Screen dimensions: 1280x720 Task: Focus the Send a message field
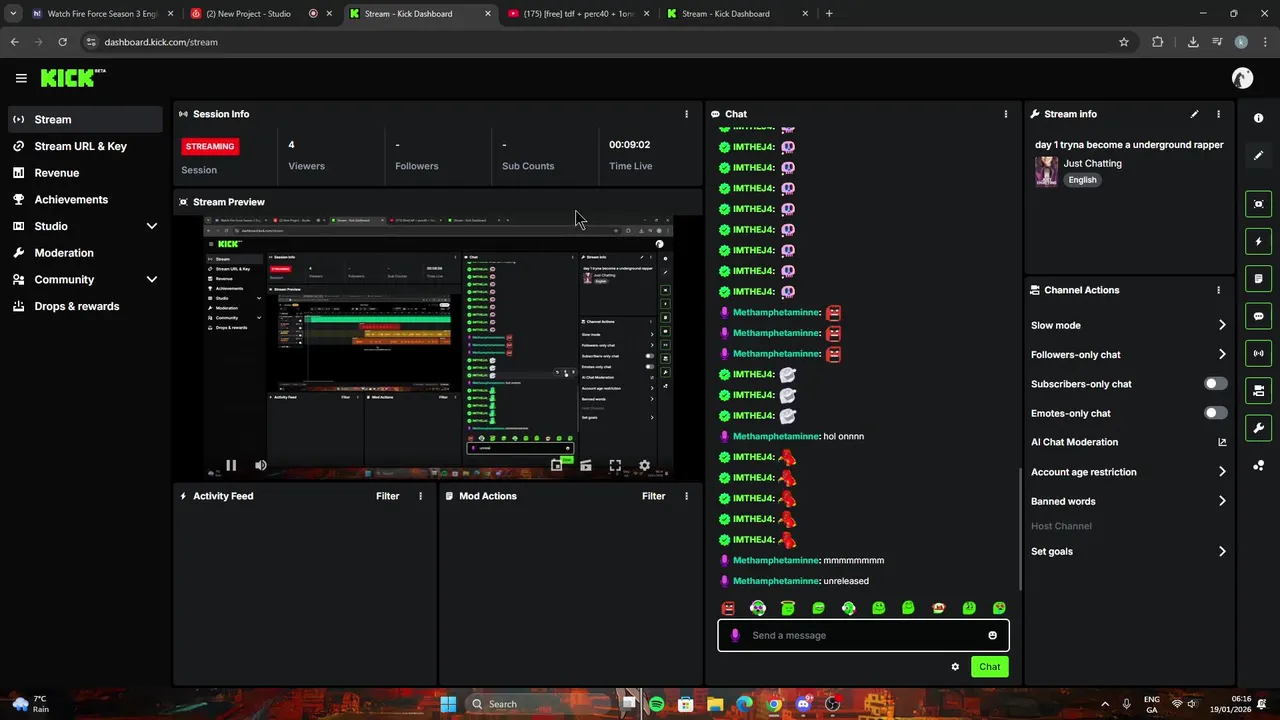click(x=863, y=635)
